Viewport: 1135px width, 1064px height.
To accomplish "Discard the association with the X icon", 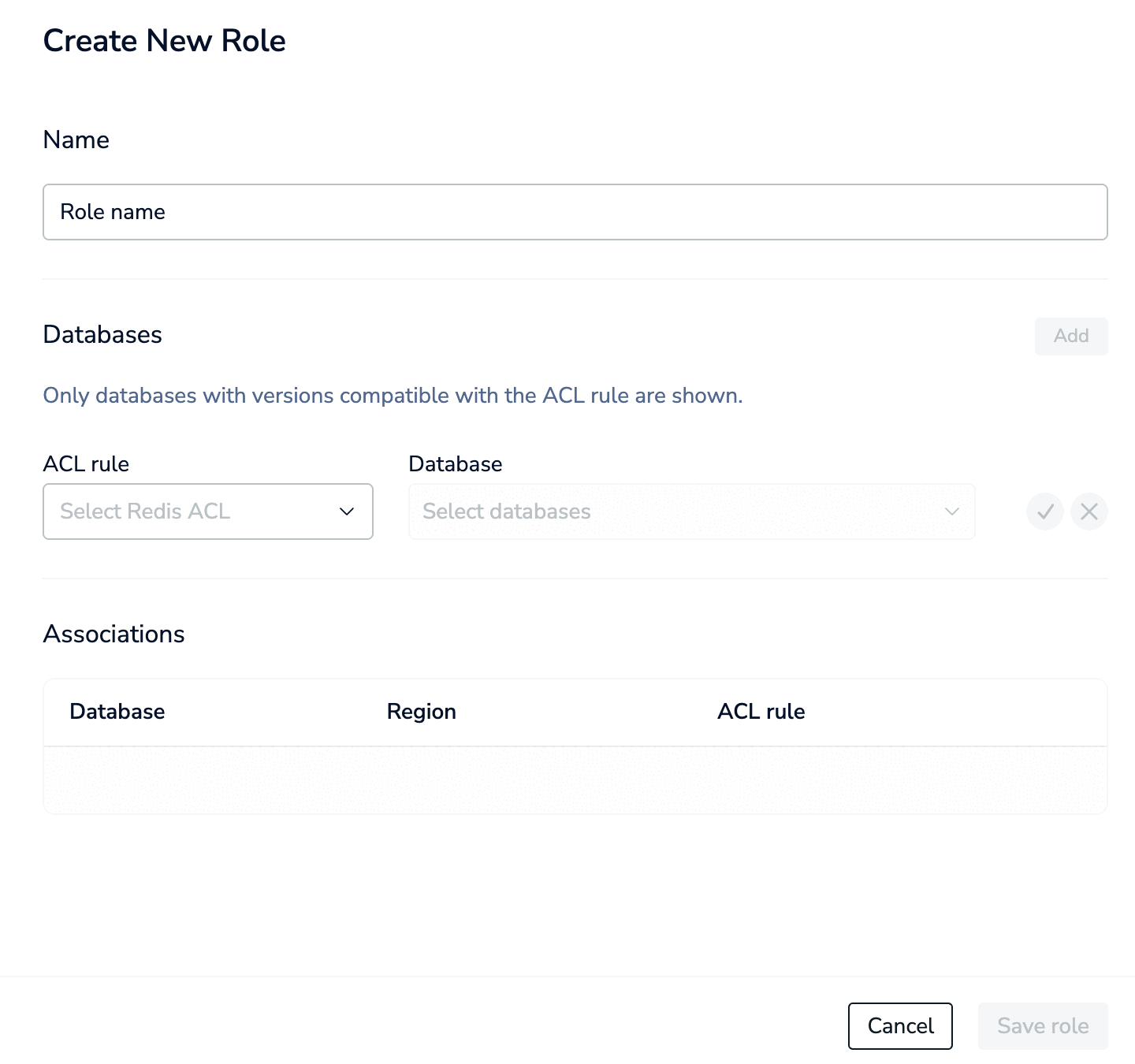I will (1089, 512).
